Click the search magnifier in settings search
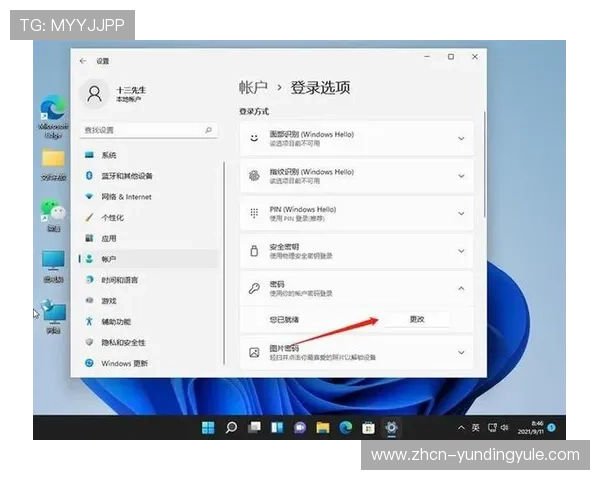 [208, 130]
